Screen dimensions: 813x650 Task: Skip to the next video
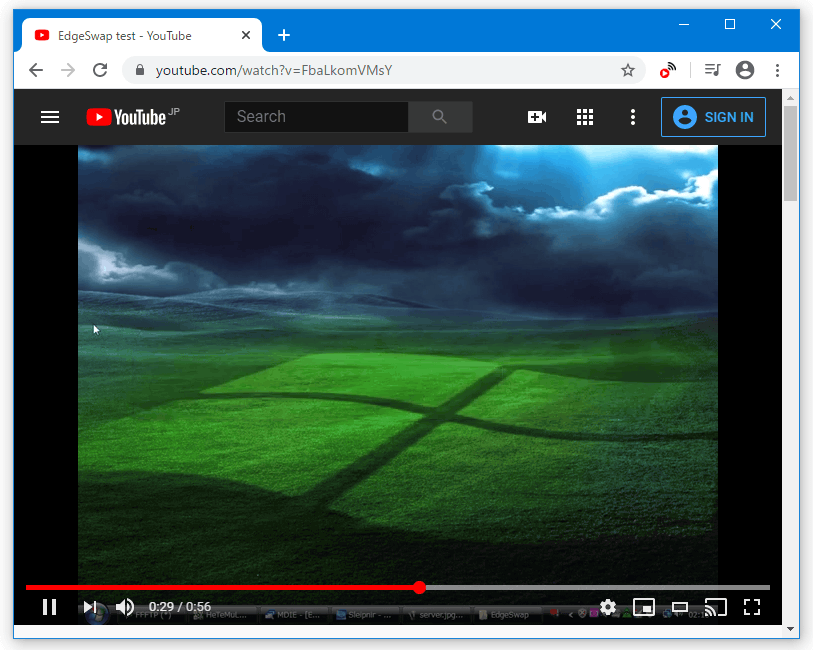(x=90, y=606)
